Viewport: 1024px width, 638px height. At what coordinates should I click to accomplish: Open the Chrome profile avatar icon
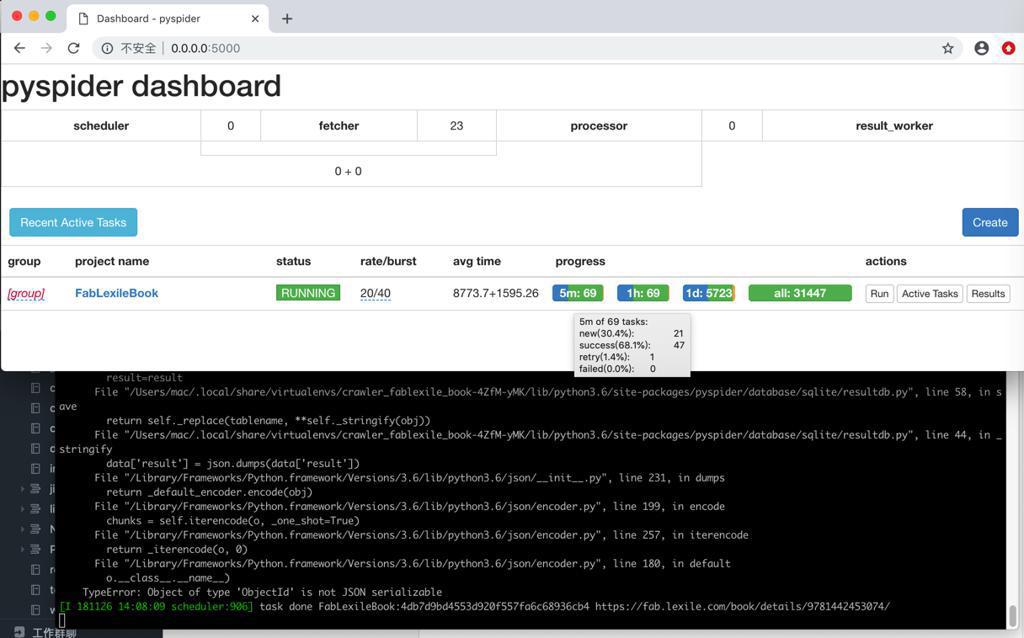pos(981,48)
